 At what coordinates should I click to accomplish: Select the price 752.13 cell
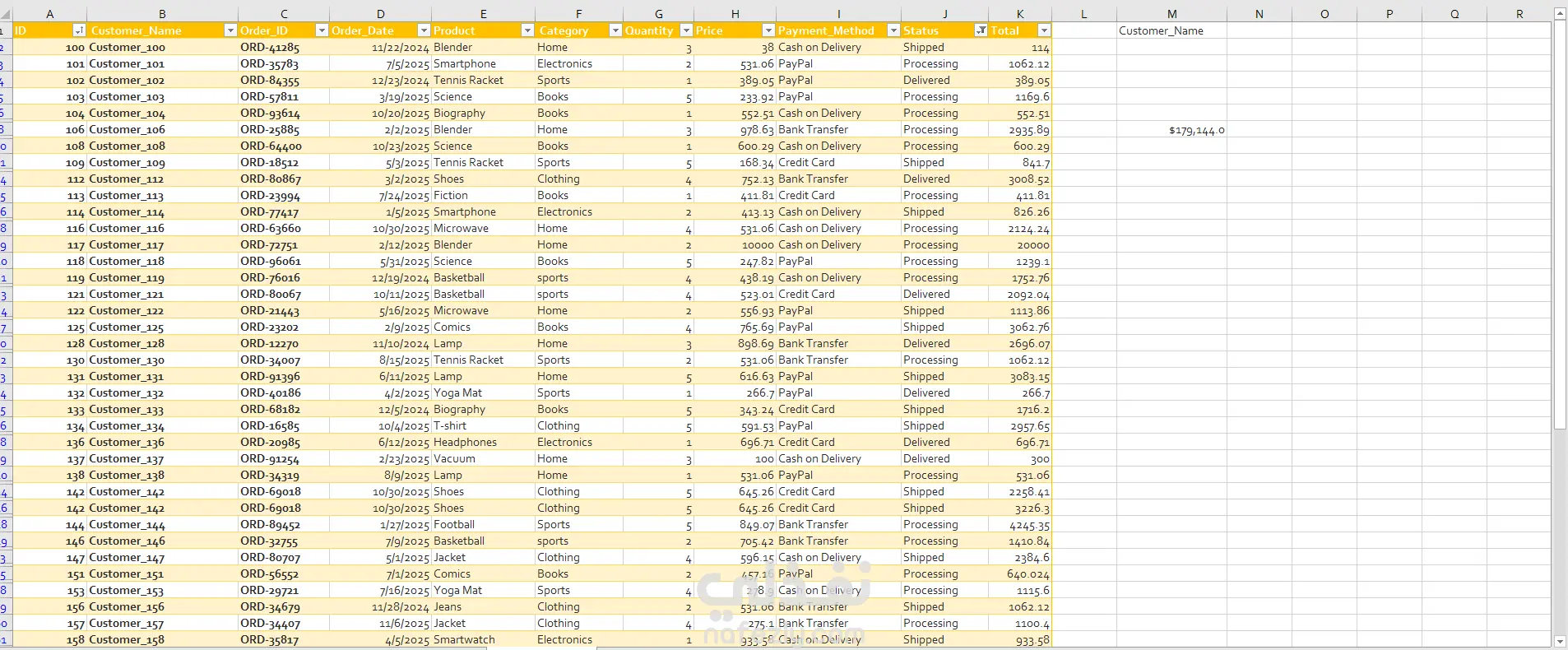(735, 179)
